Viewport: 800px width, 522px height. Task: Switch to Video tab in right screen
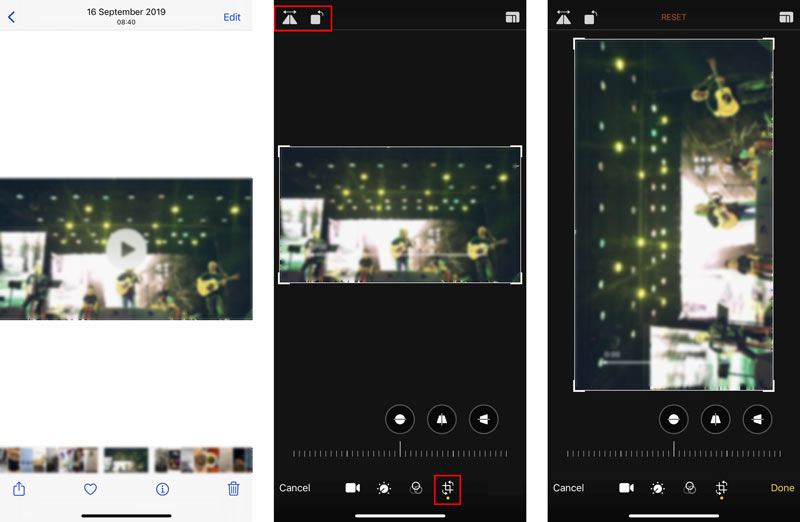(x=627, y=488)
